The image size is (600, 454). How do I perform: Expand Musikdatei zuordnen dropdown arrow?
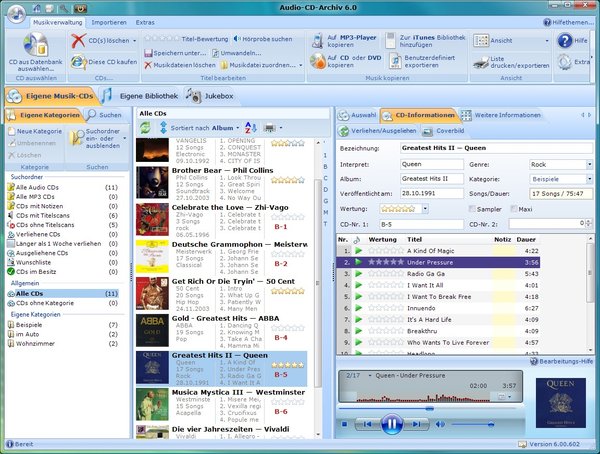(300, 65)
